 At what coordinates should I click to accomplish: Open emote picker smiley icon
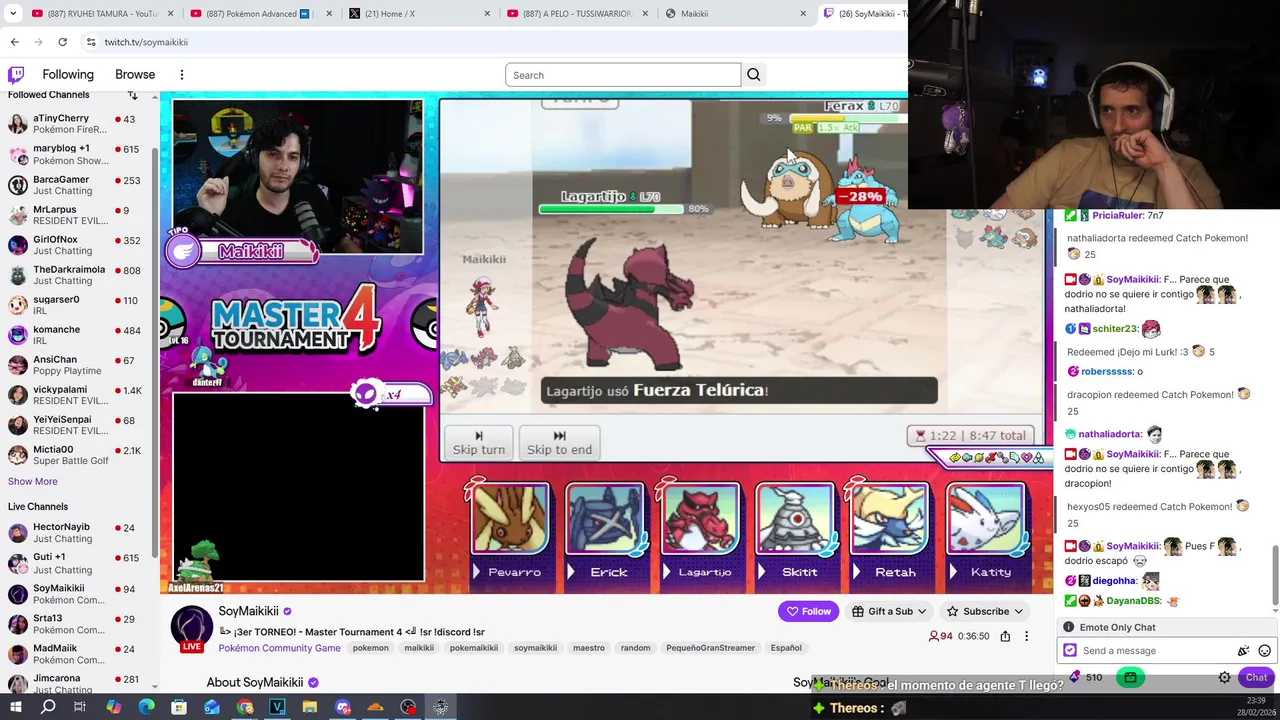point(1264,651)
